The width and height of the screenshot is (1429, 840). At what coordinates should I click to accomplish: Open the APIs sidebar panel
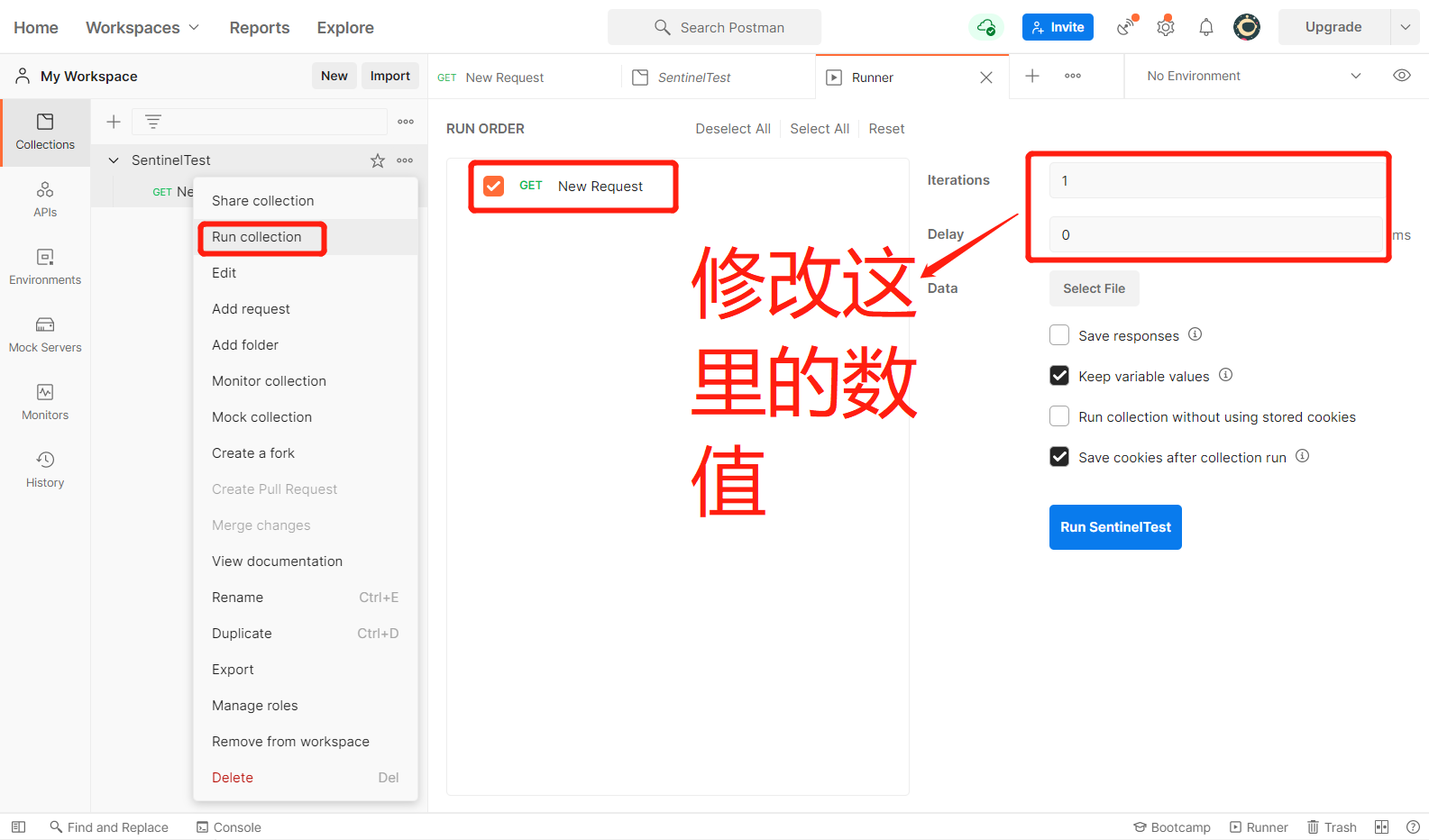pyautogui.click(x=45, y=200)
